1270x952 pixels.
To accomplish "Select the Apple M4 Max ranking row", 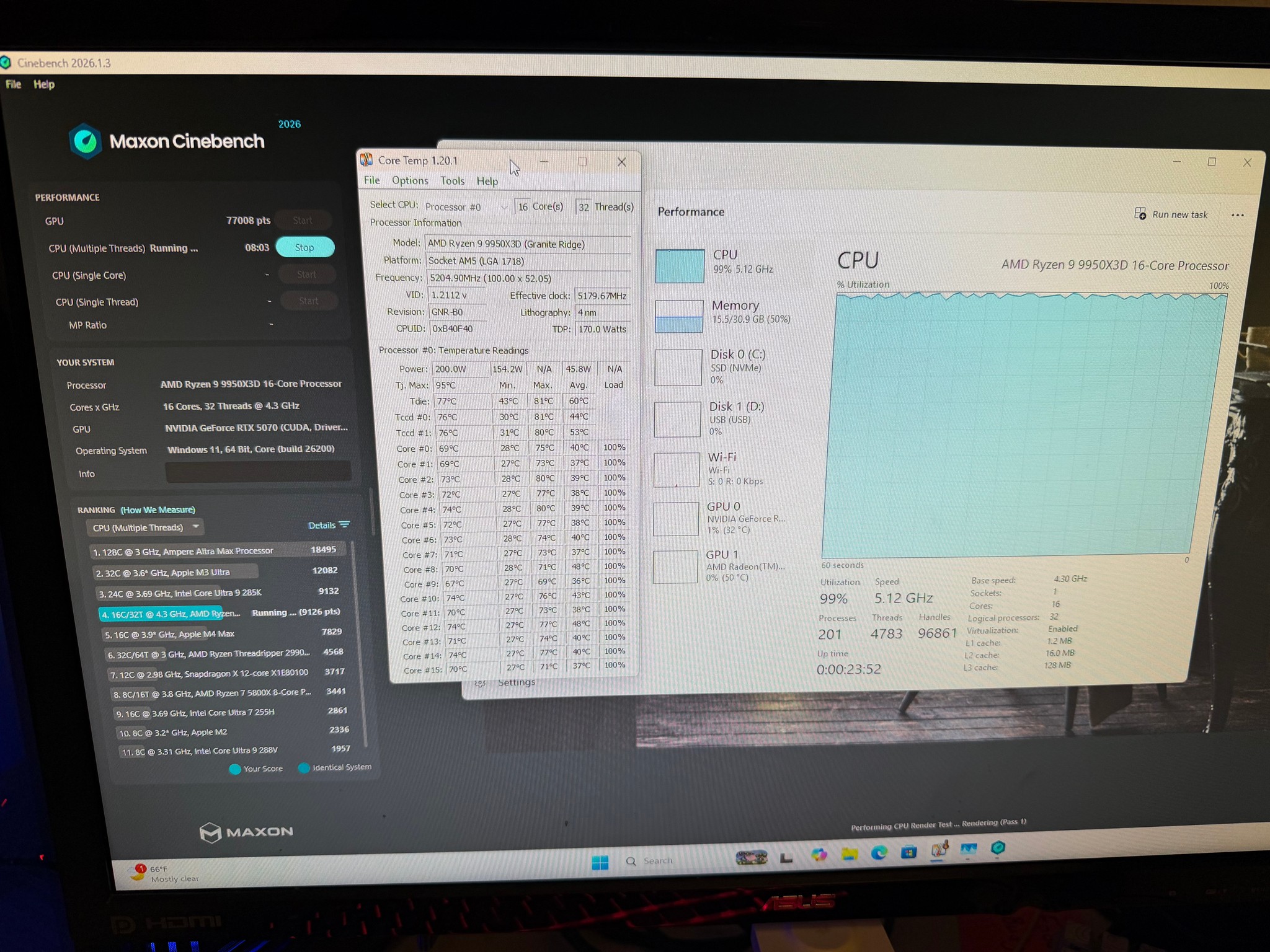I will point(224,633).
